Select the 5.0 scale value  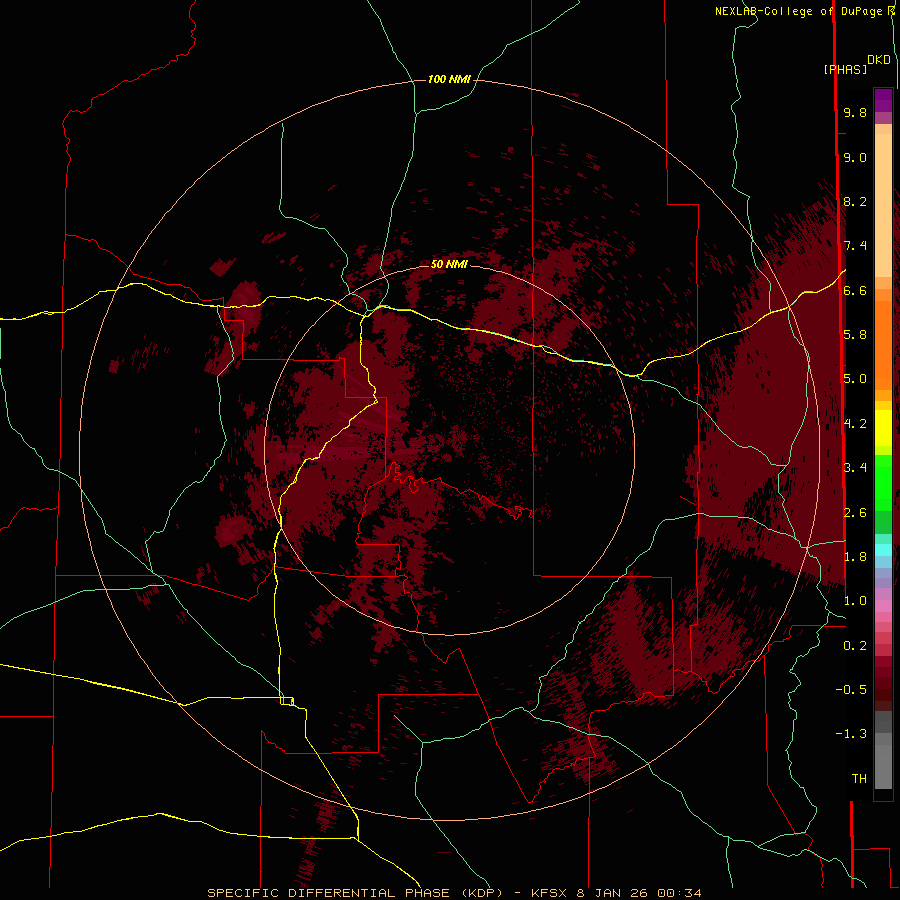(x=855, y=379)
